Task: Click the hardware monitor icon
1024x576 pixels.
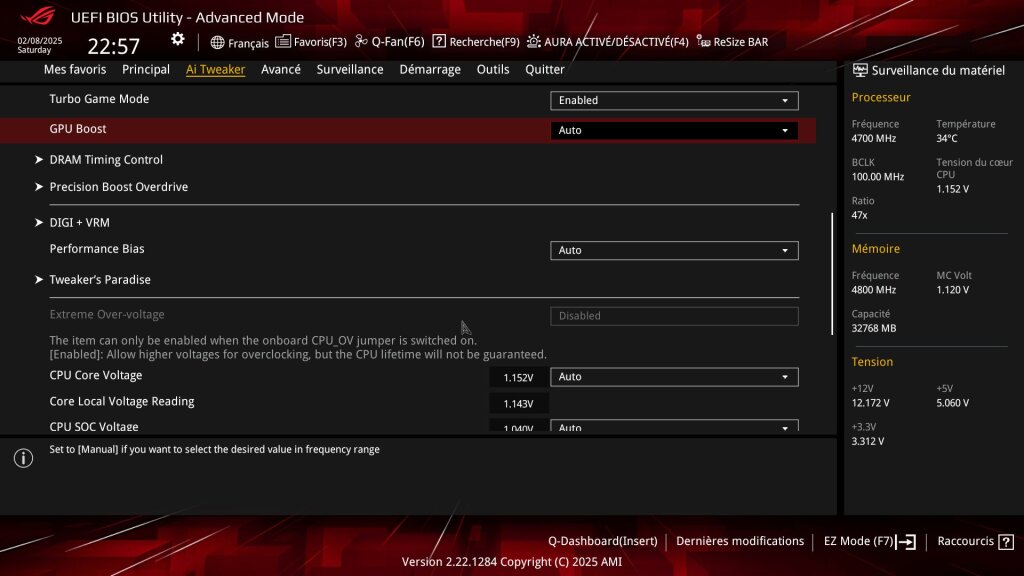Action: coord(860,70)
